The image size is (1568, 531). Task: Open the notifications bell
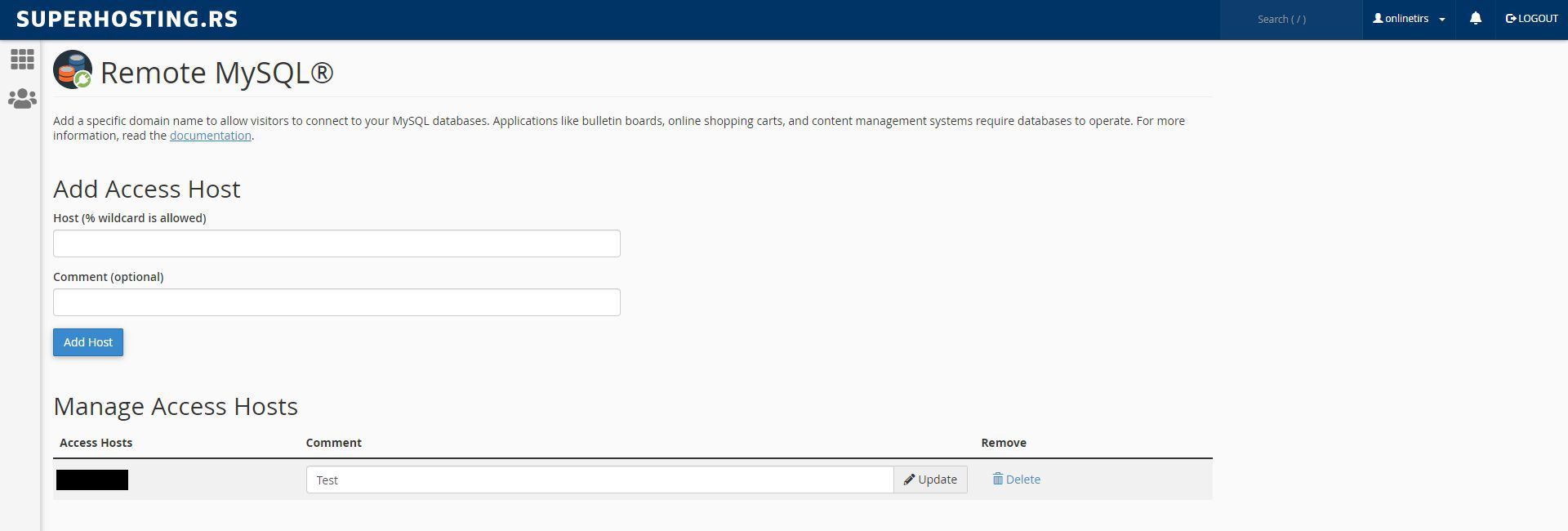pyautogui.click(x=1475, y=19)
